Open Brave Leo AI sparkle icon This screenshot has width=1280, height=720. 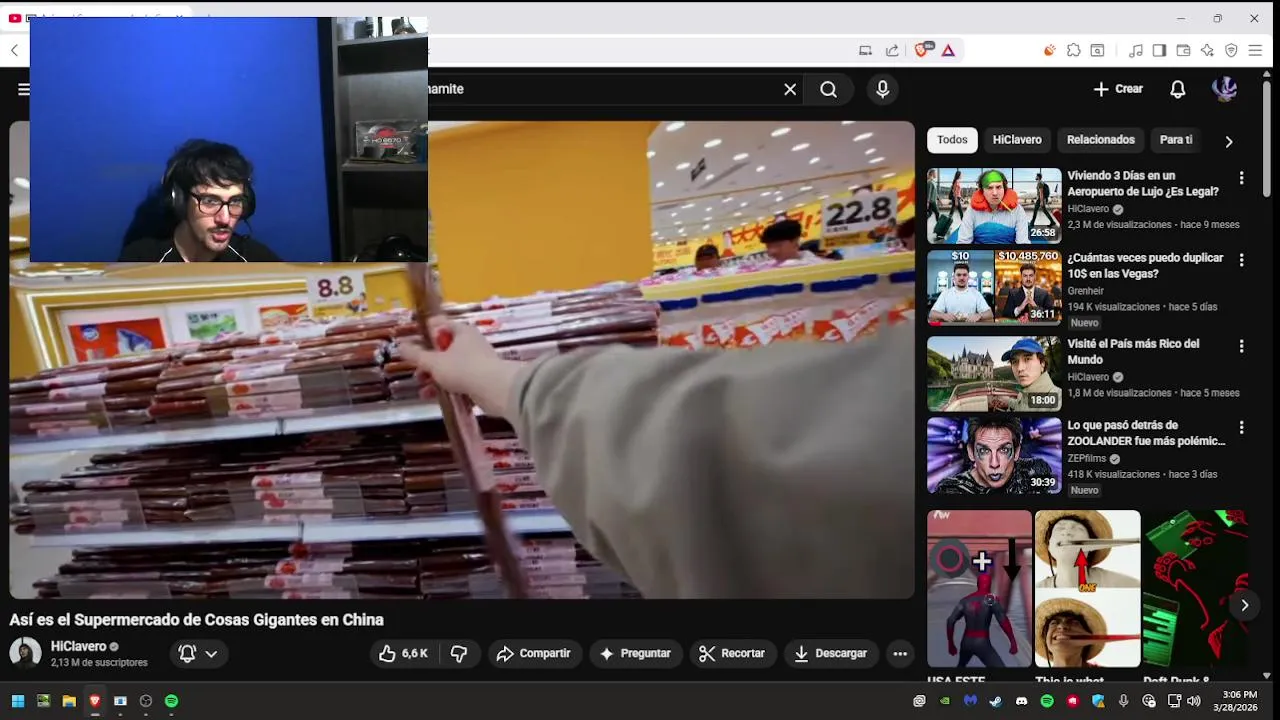point(1207,50)
